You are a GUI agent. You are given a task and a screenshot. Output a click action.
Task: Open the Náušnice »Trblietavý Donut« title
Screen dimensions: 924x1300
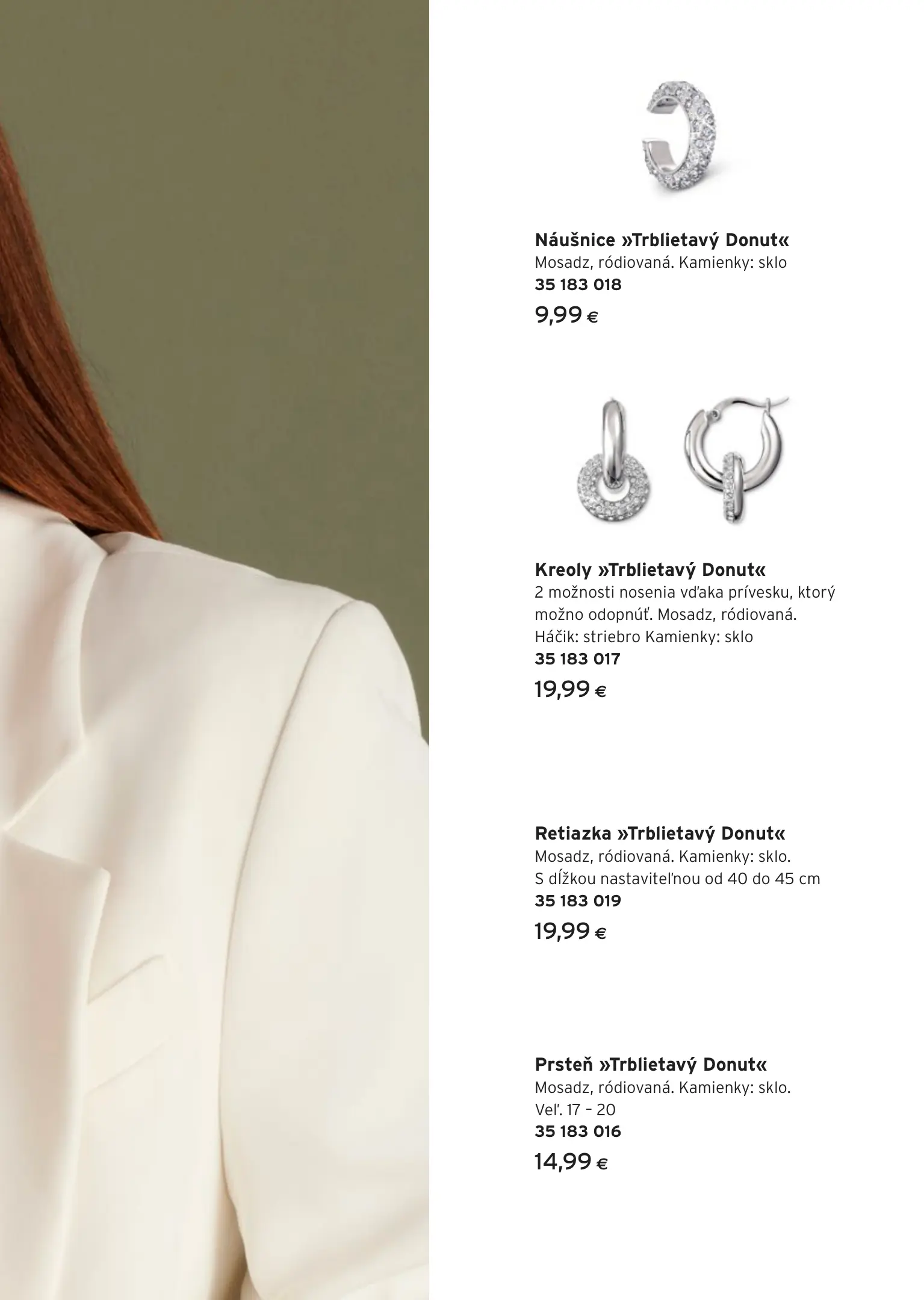coord(662,241)
